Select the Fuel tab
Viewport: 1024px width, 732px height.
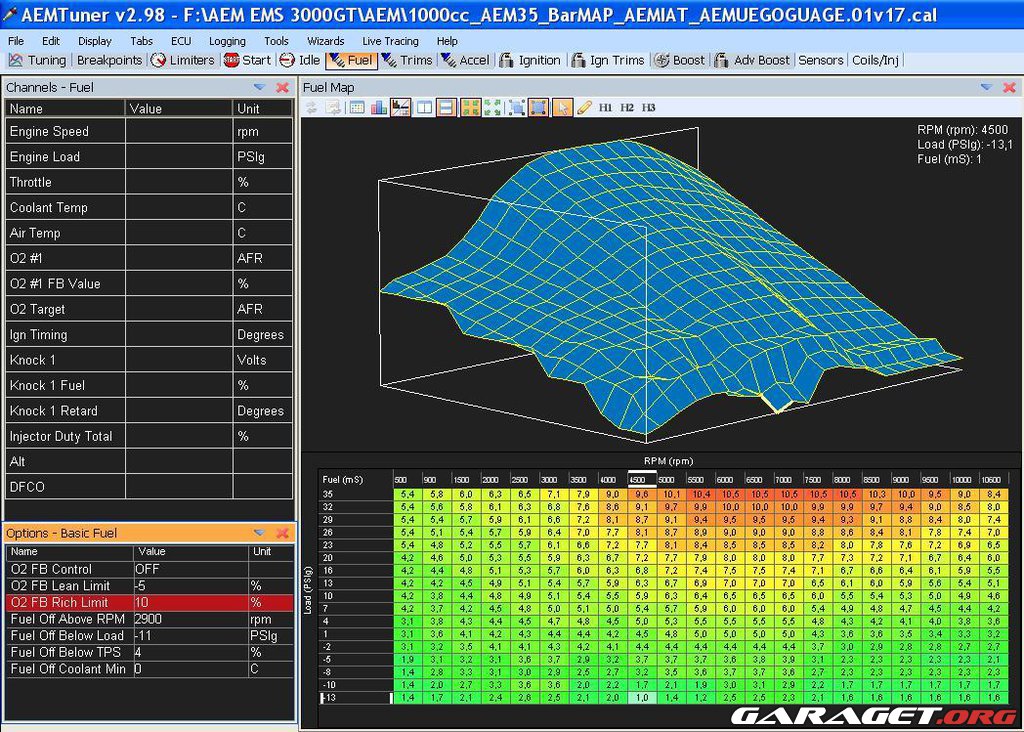click(351, 61)
